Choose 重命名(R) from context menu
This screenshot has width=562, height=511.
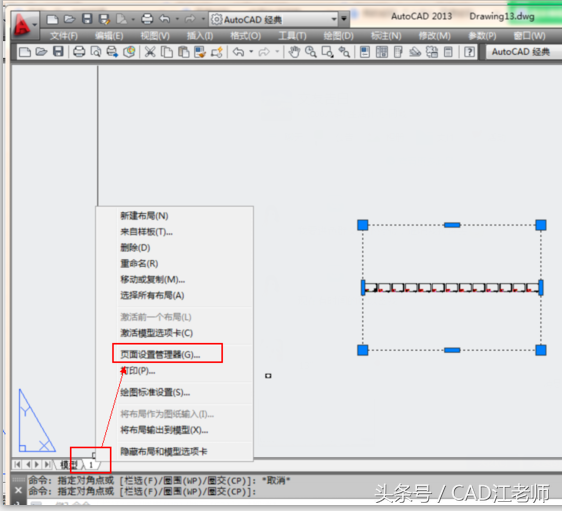pyautogui.click(x=139, y=264)
